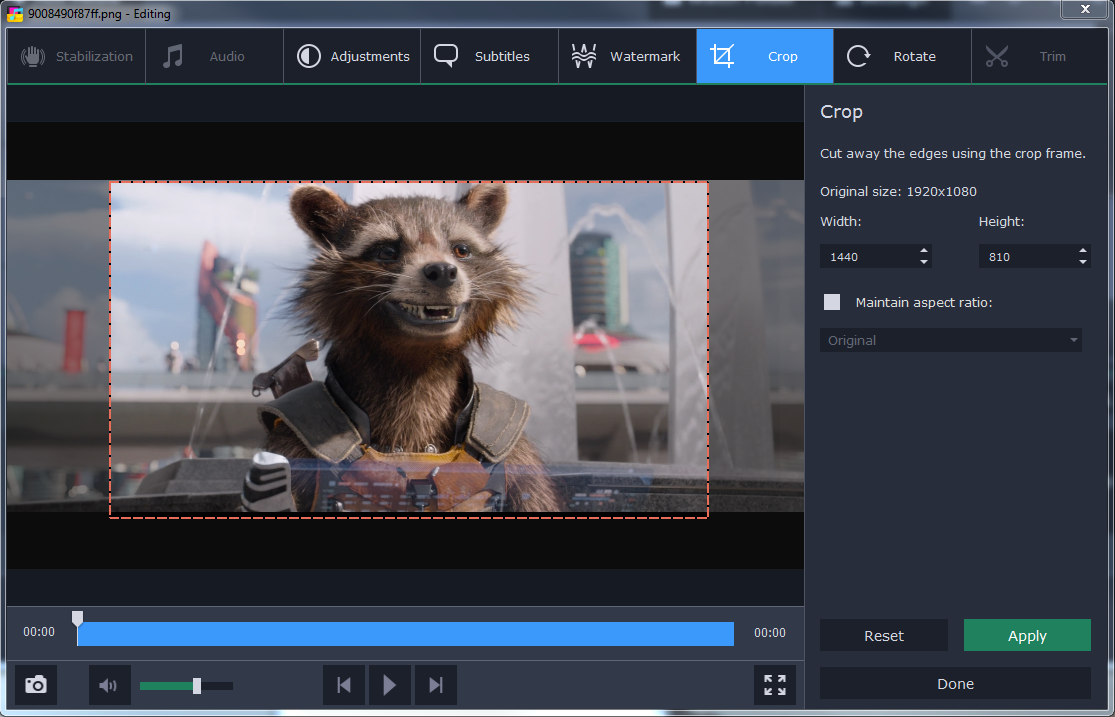Mute the volume speaker icon

109,685
